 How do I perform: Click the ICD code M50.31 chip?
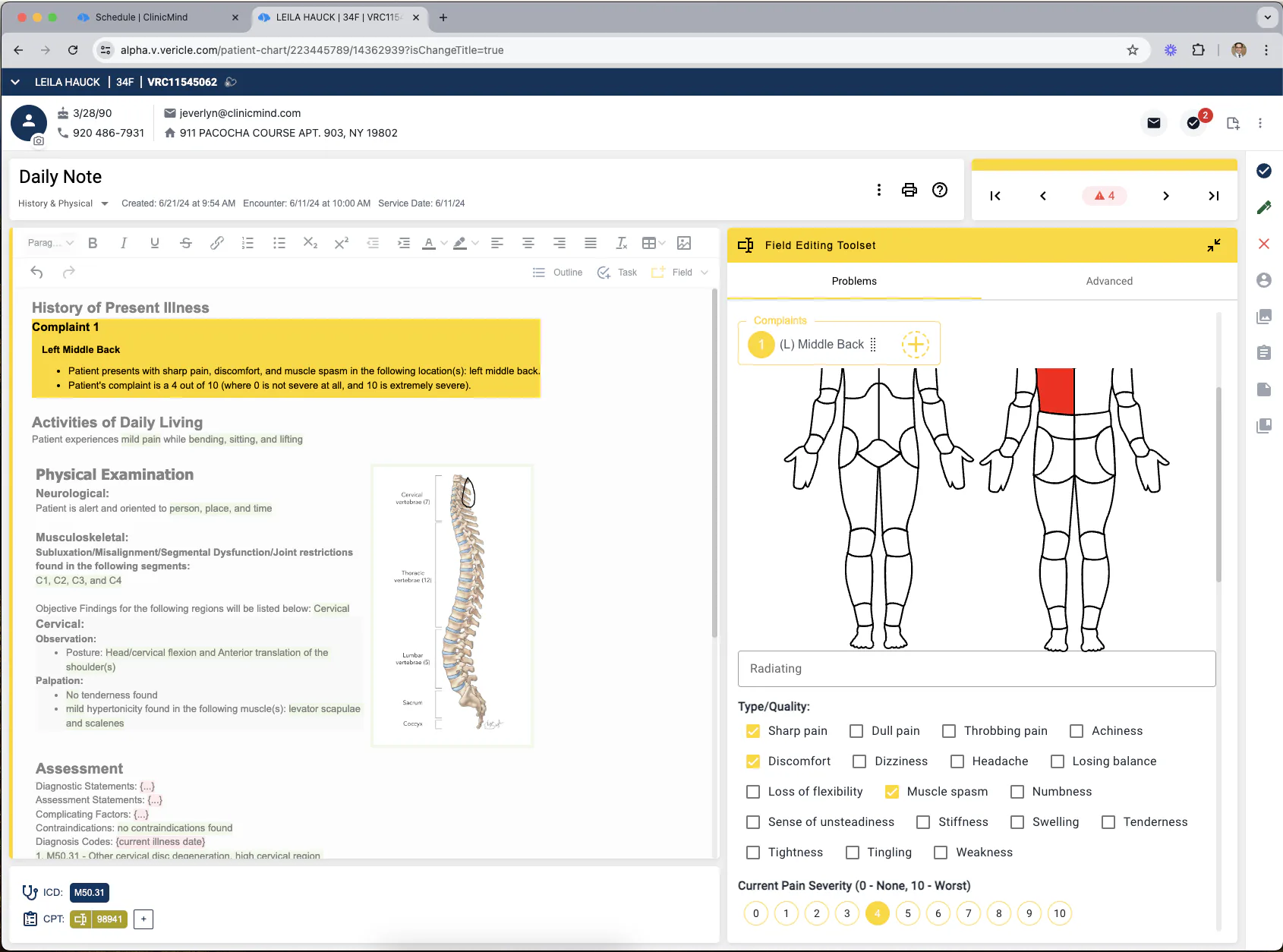click(90, 893)
